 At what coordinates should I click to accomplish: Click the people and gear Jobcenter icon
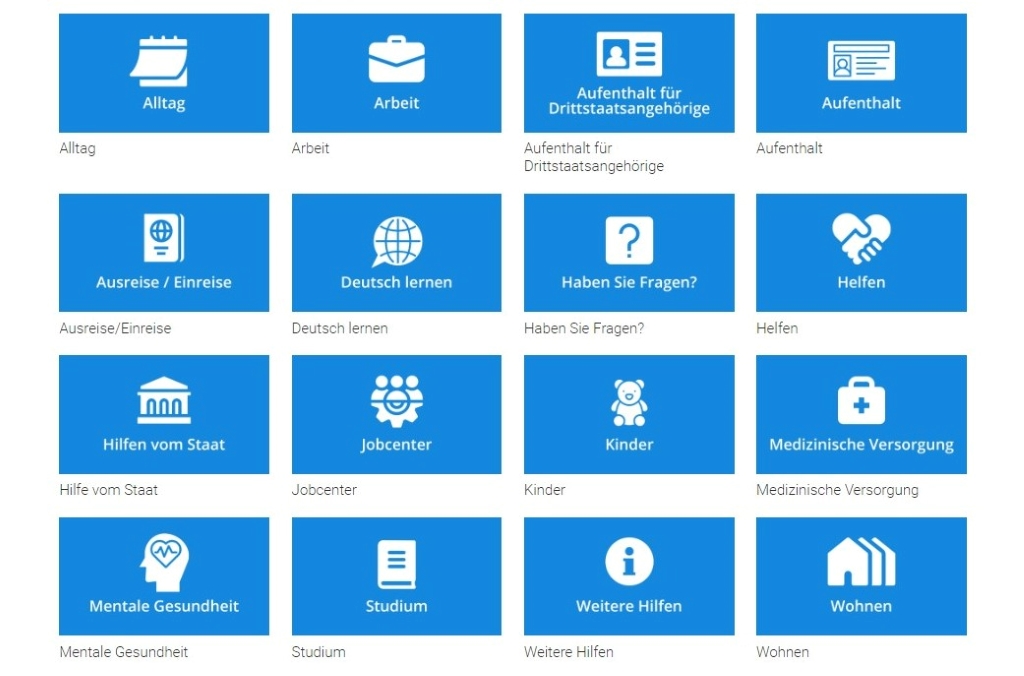396,401
